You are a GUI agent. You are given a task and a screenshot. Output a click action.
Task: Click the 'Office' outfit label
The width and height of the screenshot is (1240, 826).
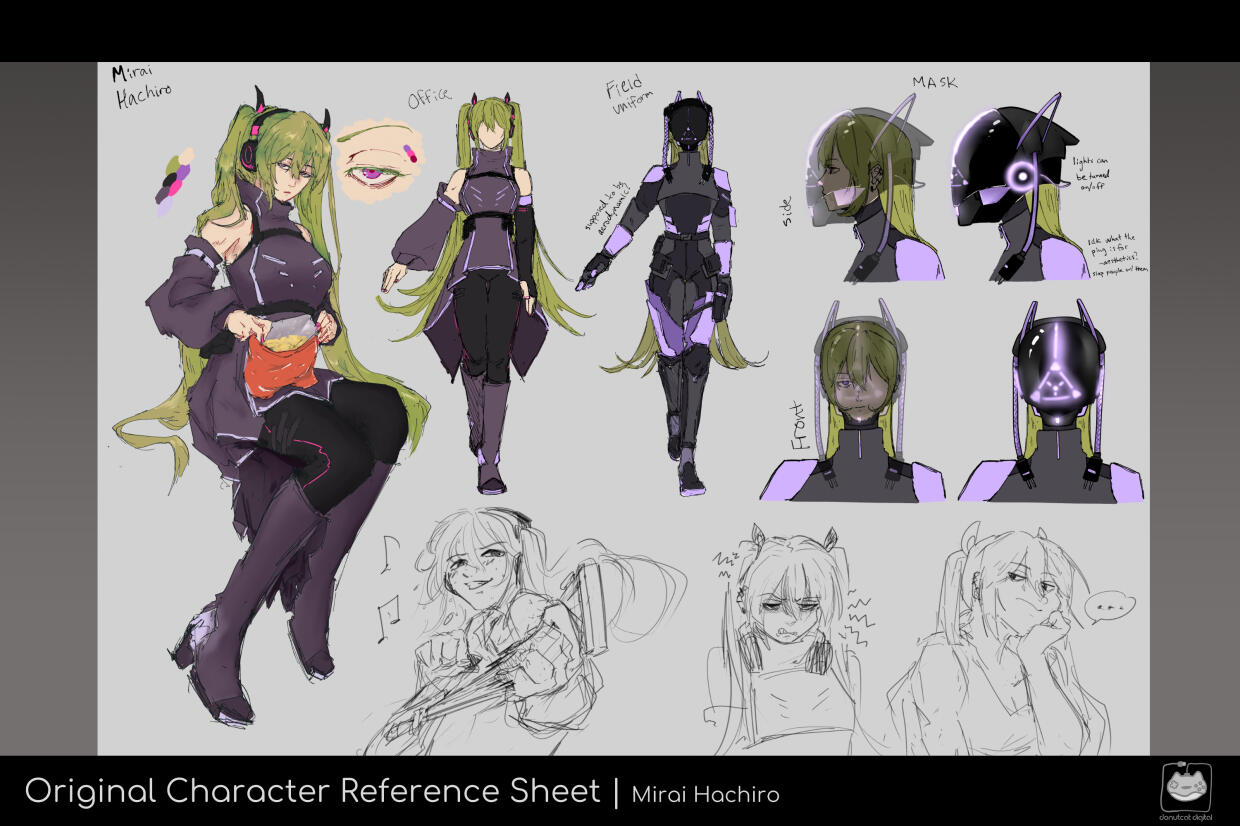430,98
